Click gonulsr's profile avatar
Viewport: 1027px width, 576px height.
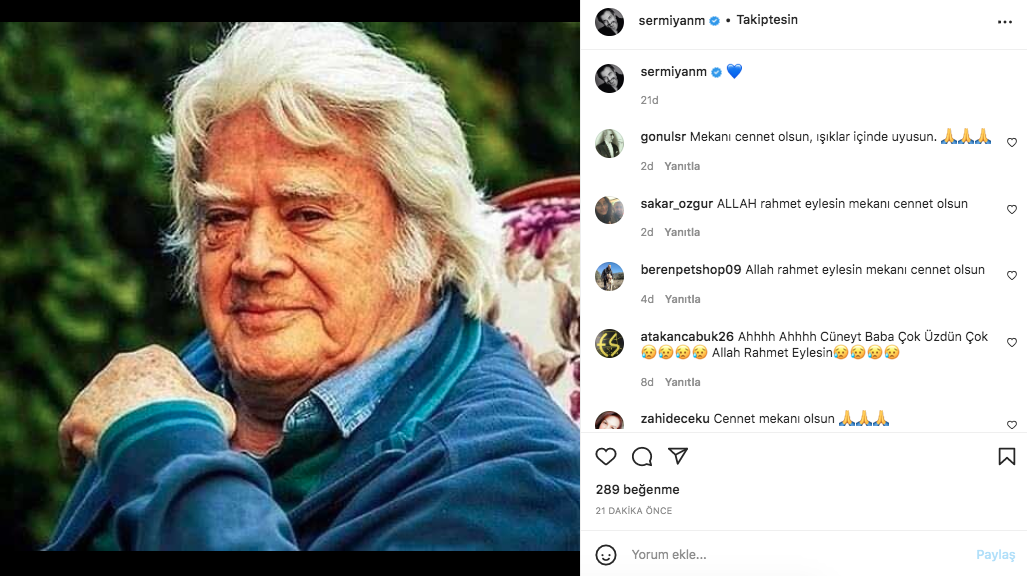pos(609,143)
